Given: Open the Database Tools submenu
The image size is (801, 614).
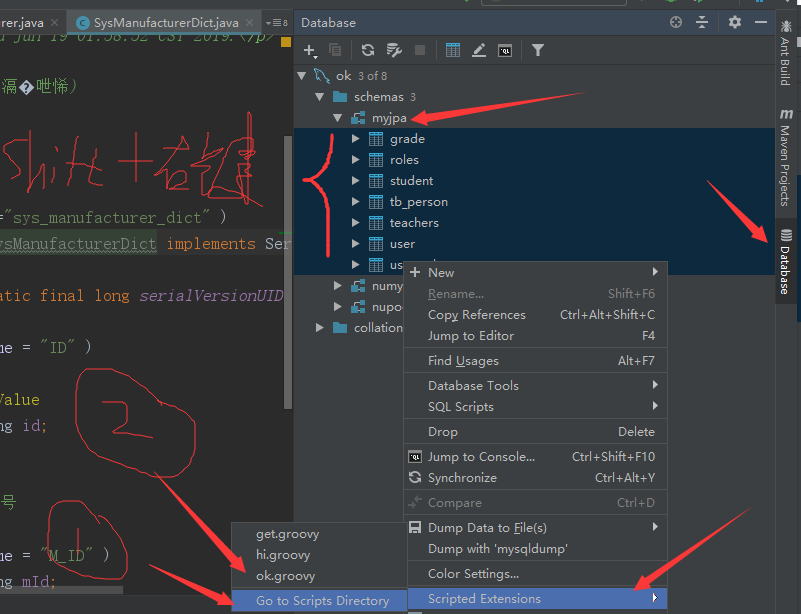Looking at the screenshot, I should [x=535, y=386].
